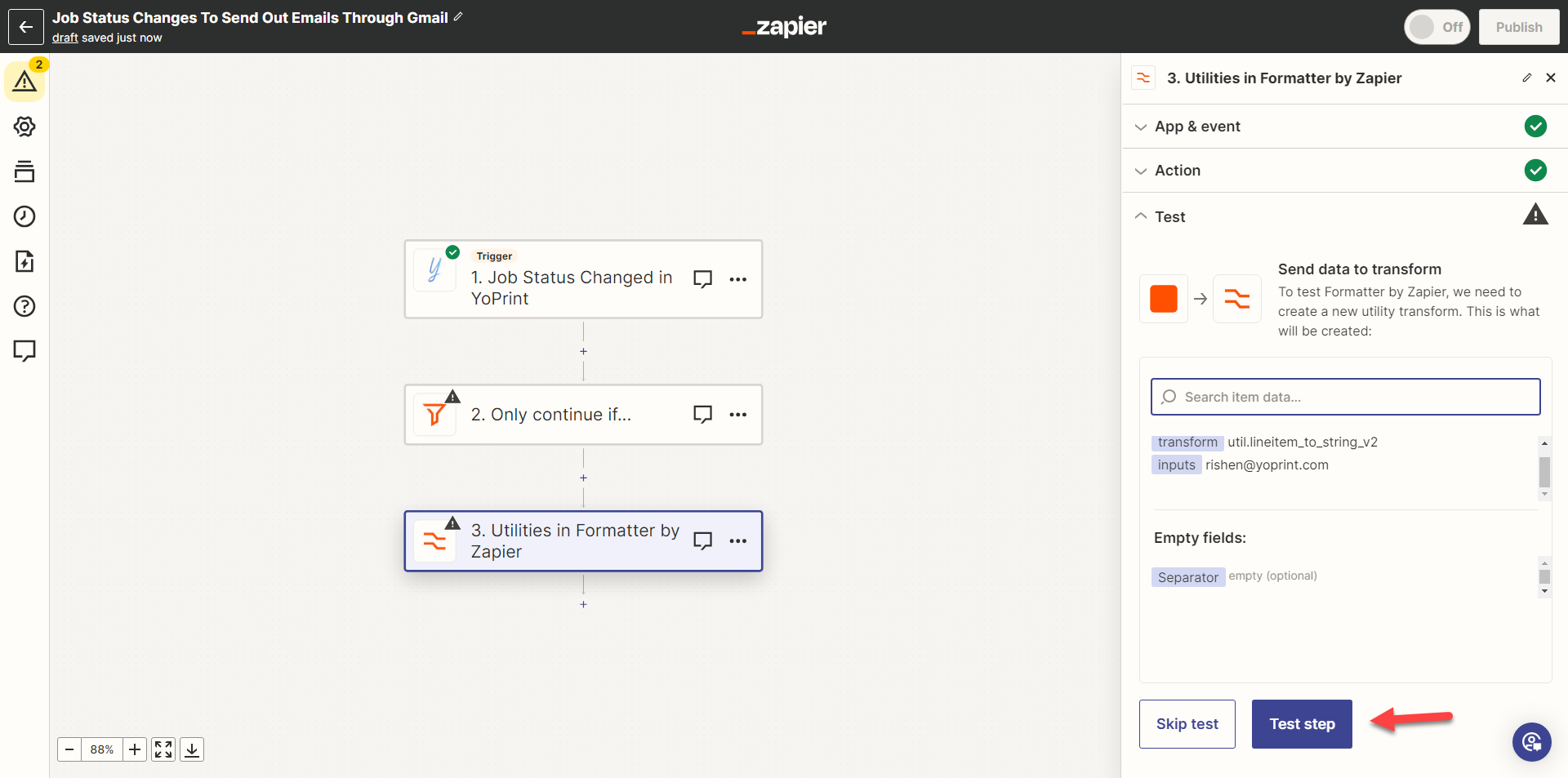Click the inputs field label
Screen dimensions: 1568x778
coord(1176,465)
